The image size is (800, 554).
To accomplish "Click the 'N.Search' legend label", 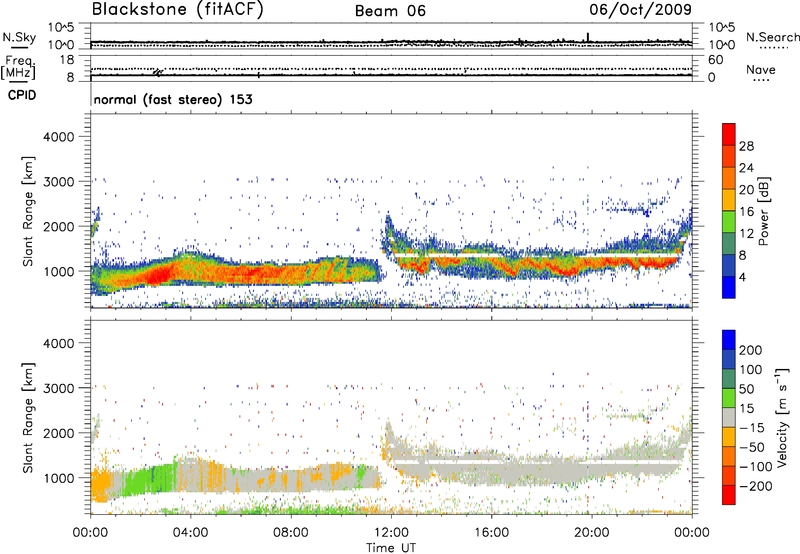I will click(772, 37).
